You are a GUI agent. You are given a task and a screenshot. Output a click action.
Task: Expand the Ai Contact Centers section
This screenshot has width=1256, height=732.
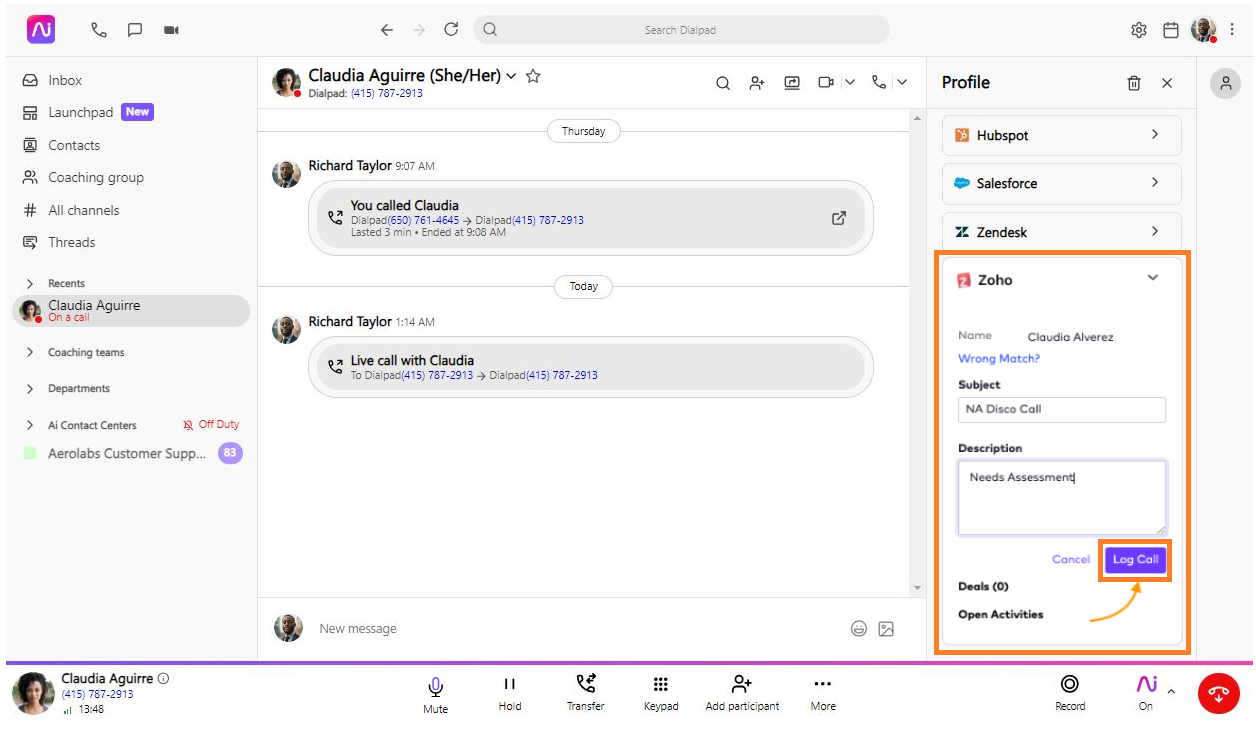(30, 425)
